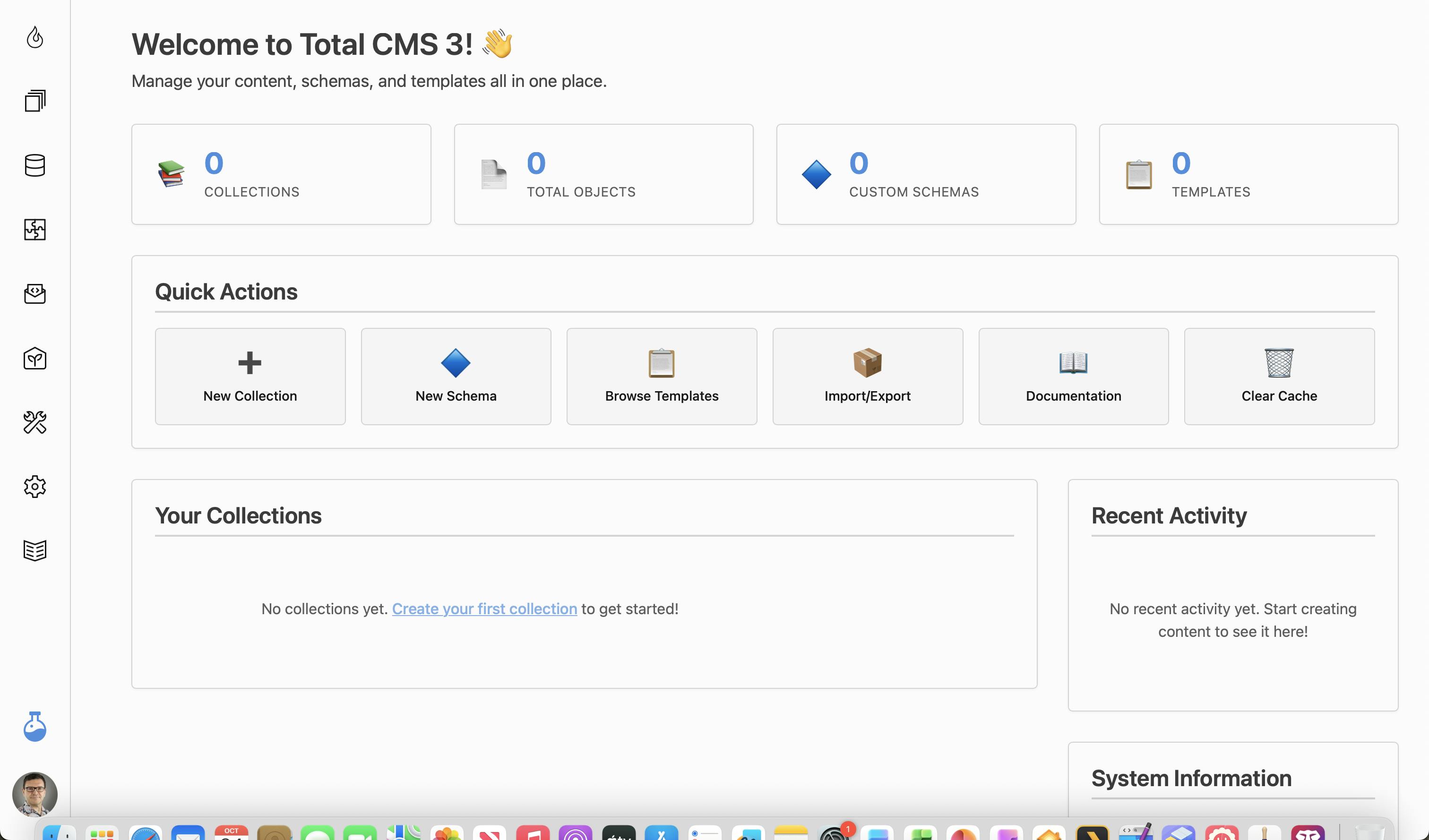Click the user profile avatar photo
Screen dimensions: 1429x840
(34, 794)
